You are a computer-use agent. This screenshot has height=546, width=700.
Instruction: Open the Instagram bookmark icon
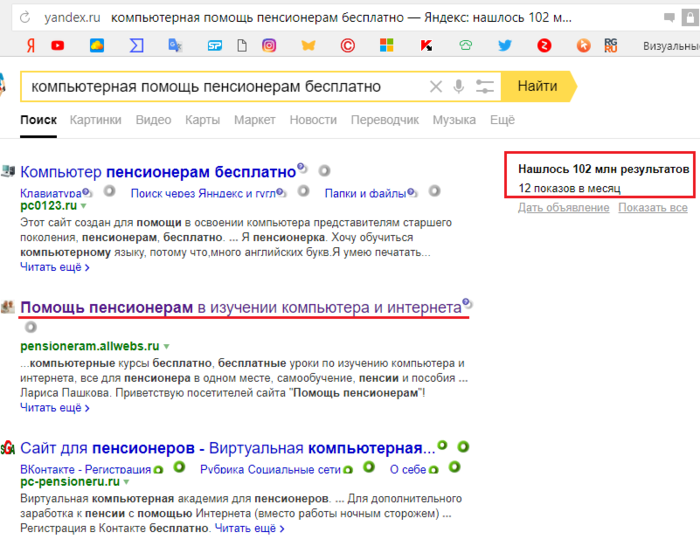[x=269, y=46]
